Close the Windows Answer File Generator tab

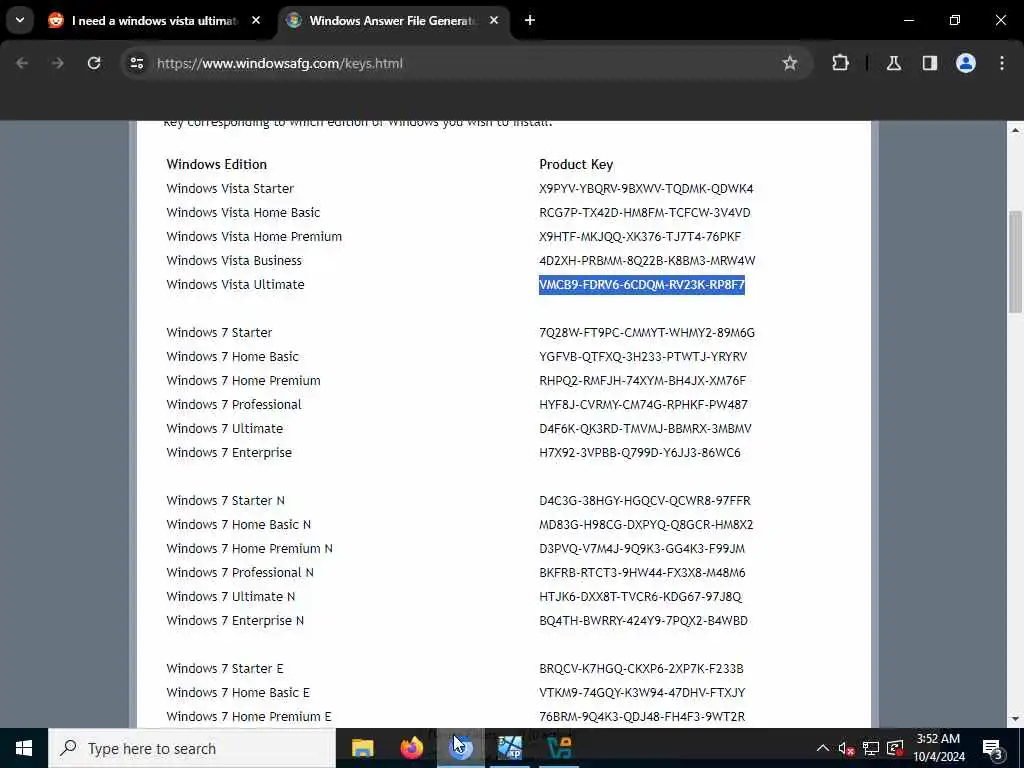[x=494, y=20]
